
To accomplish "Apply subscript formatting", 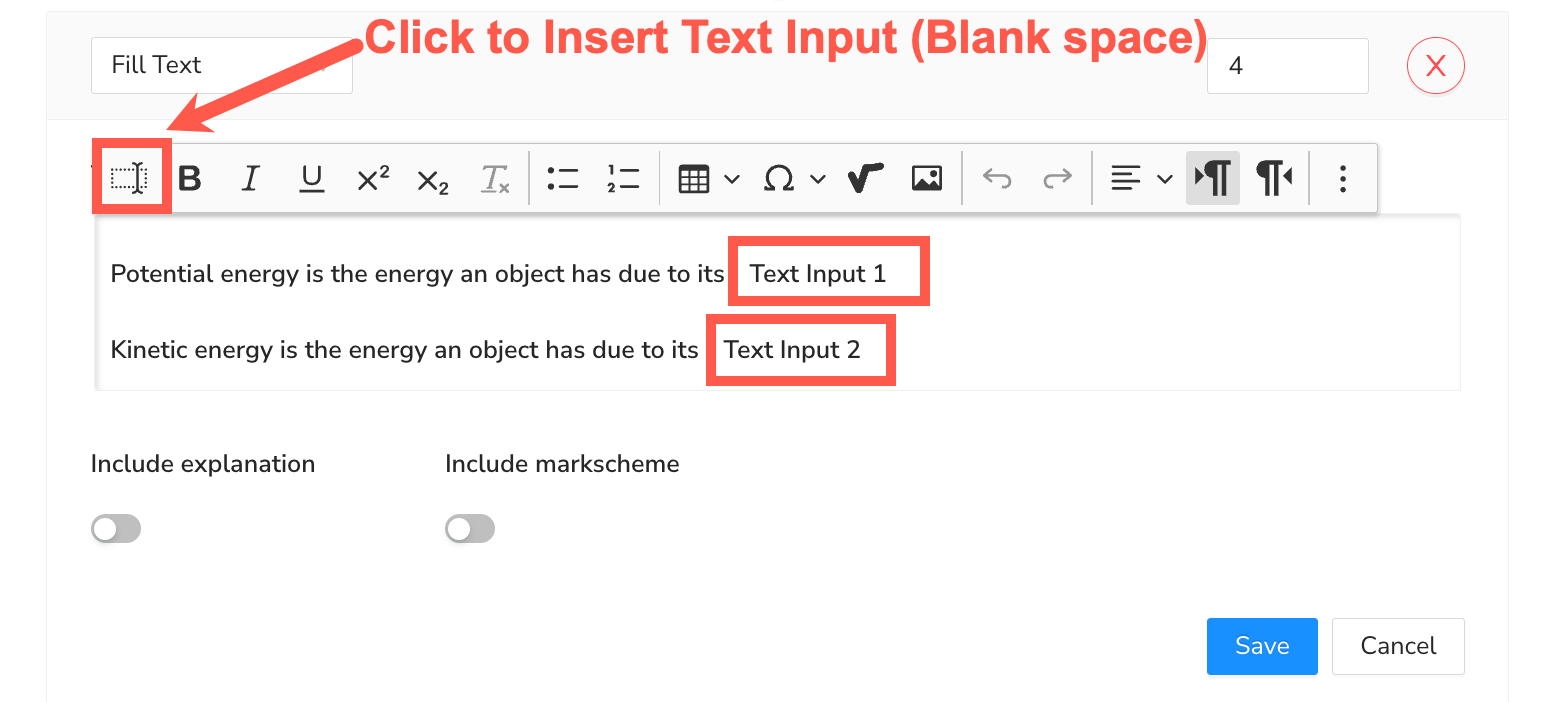I will click(x=432, y=180).
